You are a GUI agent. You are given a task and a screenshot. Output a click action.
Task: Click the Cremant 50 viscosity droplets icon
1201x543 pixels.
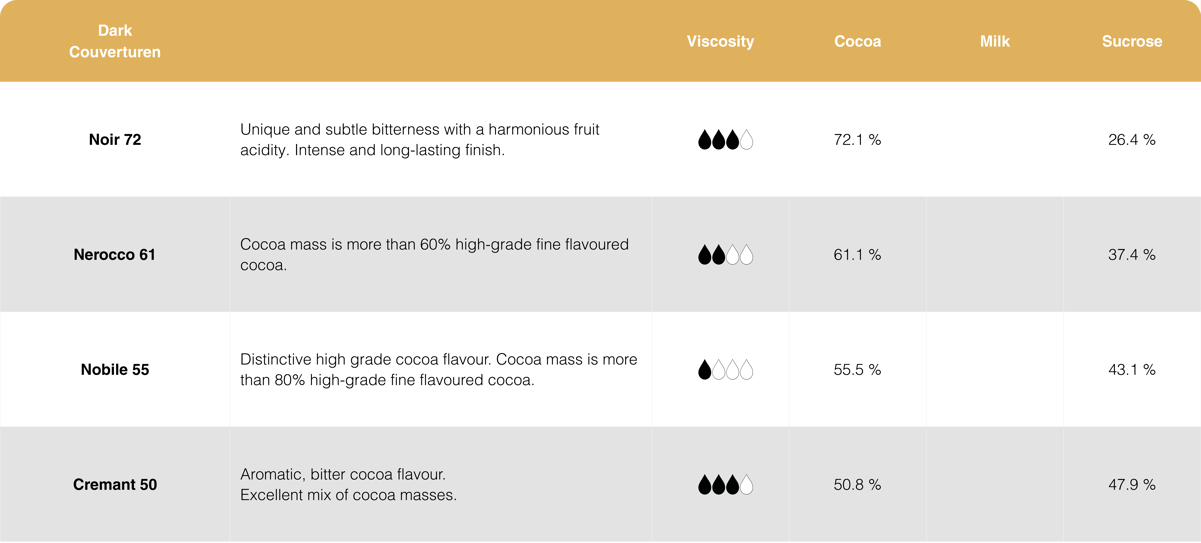coord(725,485)
